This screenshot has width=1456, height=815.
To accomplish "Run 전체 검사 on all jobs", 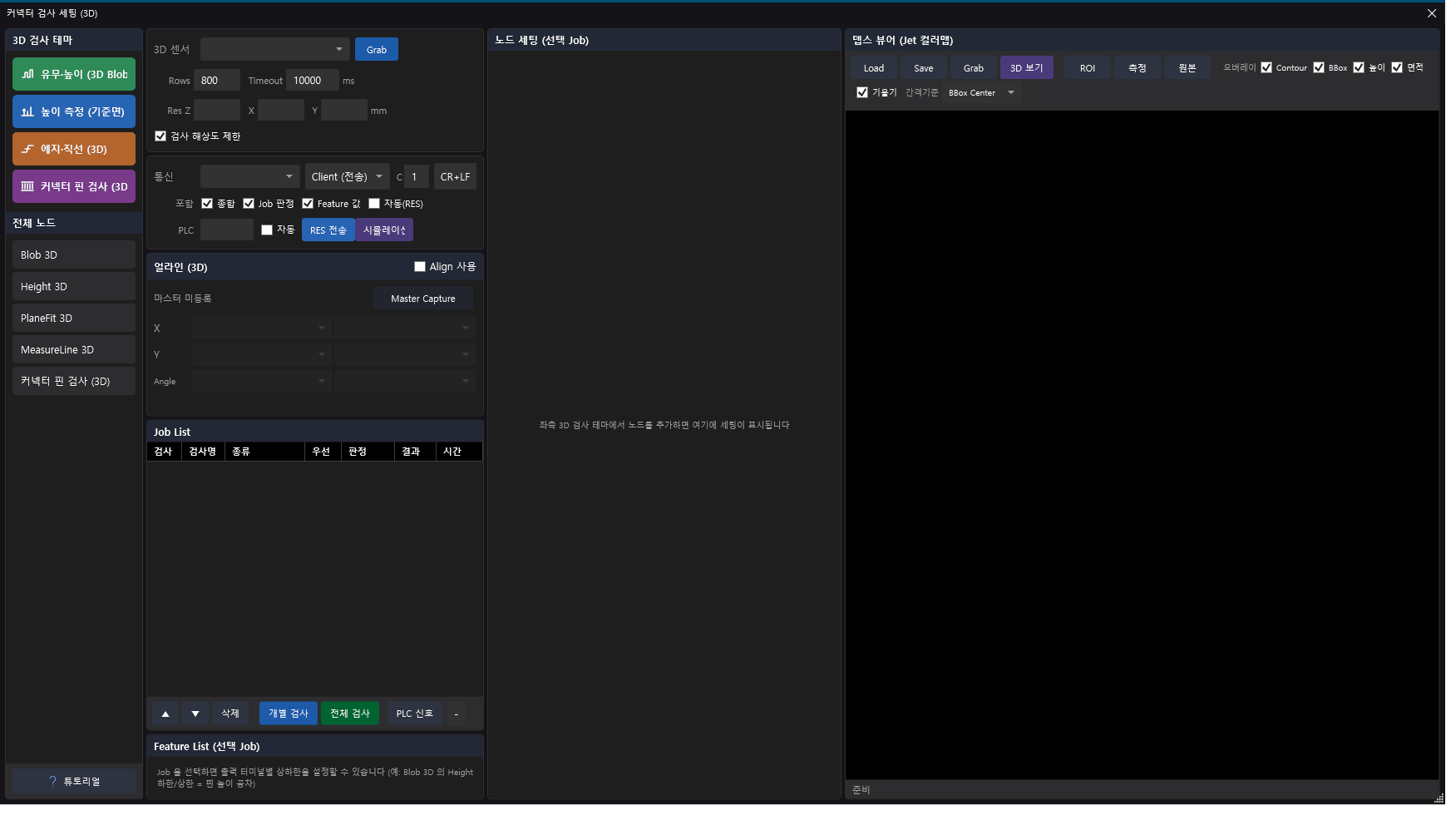I will tap(350, 714).
